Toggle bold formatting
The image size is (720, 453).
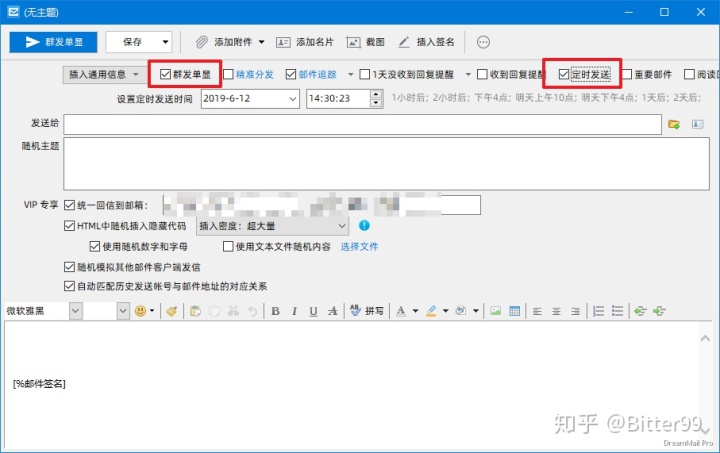276,311
